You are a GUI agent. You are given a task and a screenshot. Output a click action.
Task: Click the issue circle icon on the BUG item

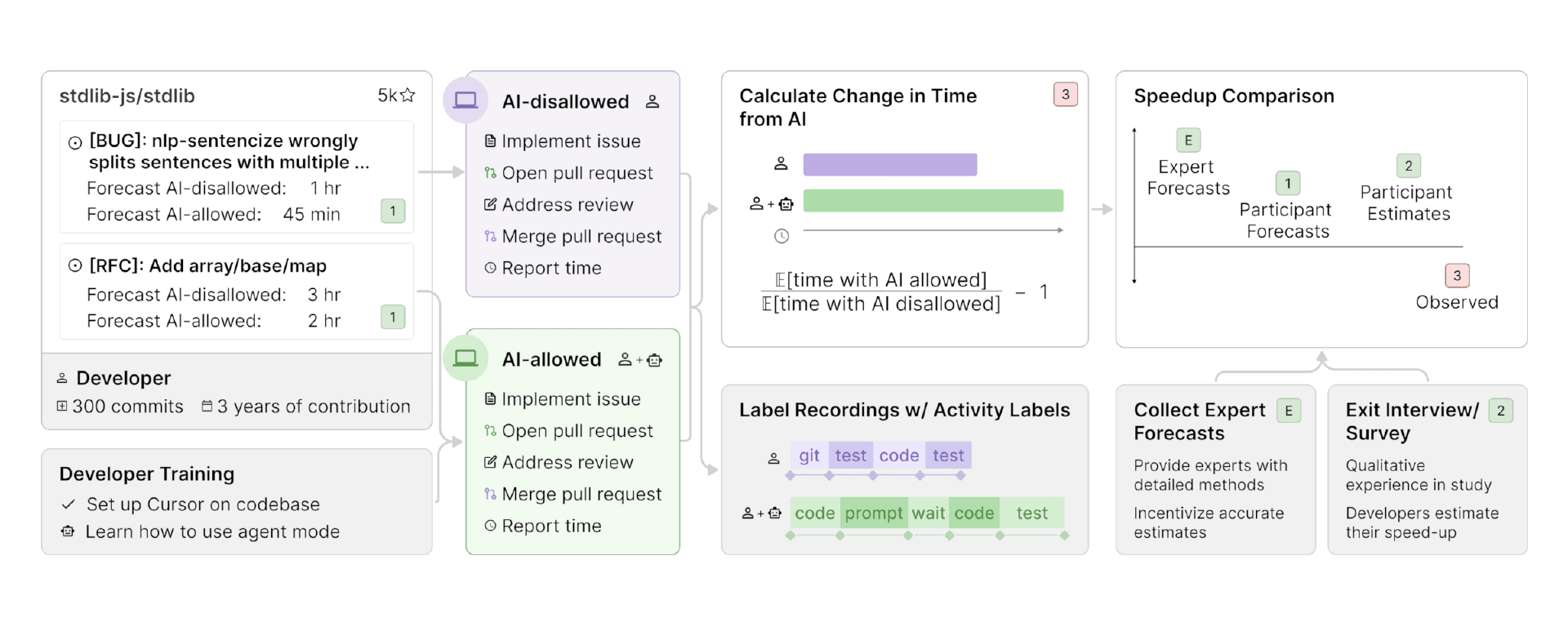(75, 143)
